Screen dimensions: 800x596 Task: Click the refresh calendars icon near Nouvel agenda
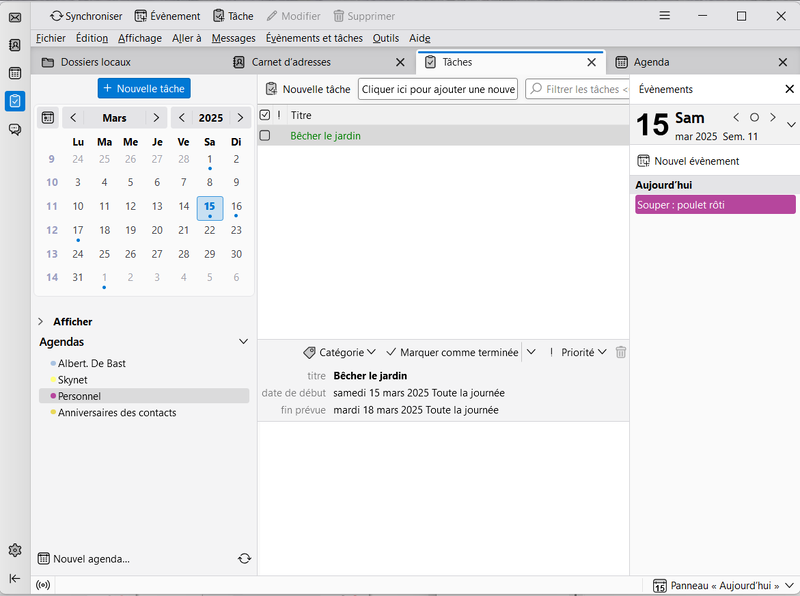pos(244,559)
